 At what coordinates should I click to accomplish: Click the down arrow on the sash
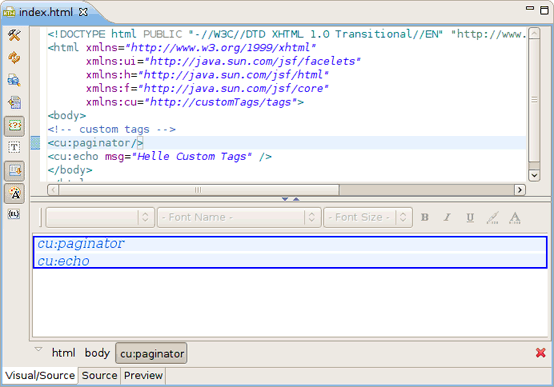[x=285, y=199]
